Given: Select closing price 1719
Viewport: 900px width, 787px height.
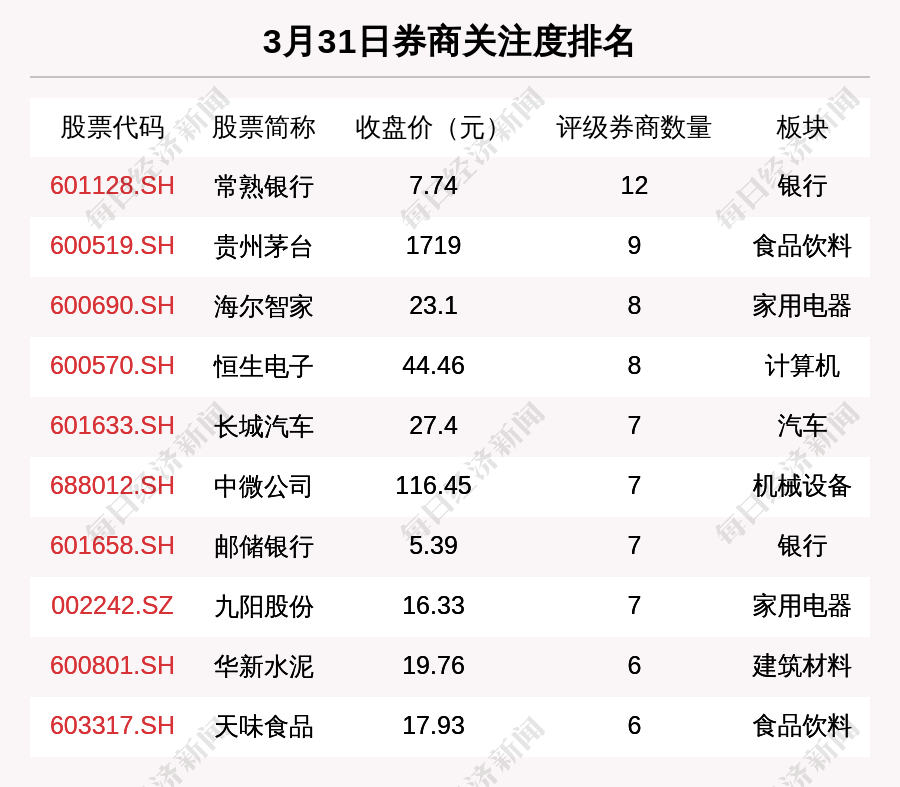Looking at the screenshot, I should click(x=433, y=246).
